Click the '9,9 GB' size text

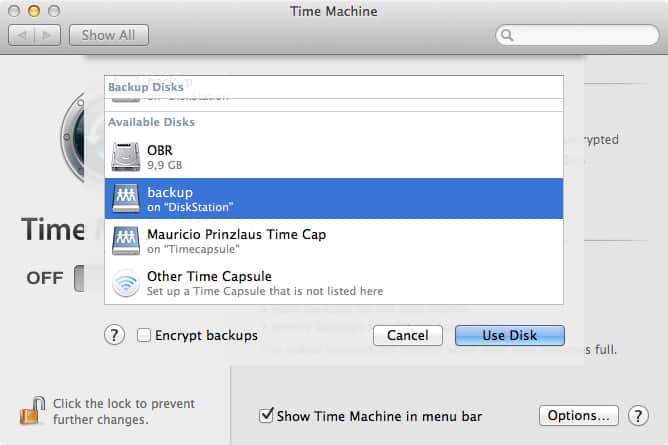click(164, 165)
